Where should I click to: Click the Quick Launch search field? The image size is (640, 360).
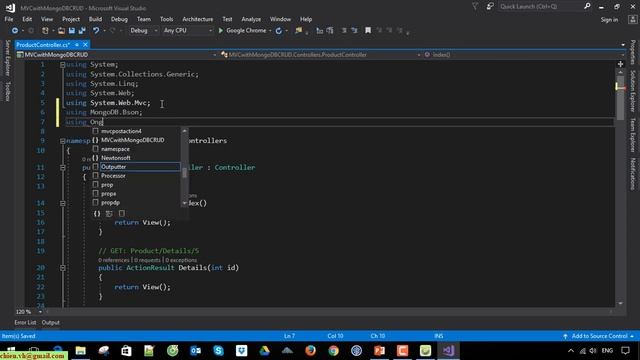tap(540, 7)
